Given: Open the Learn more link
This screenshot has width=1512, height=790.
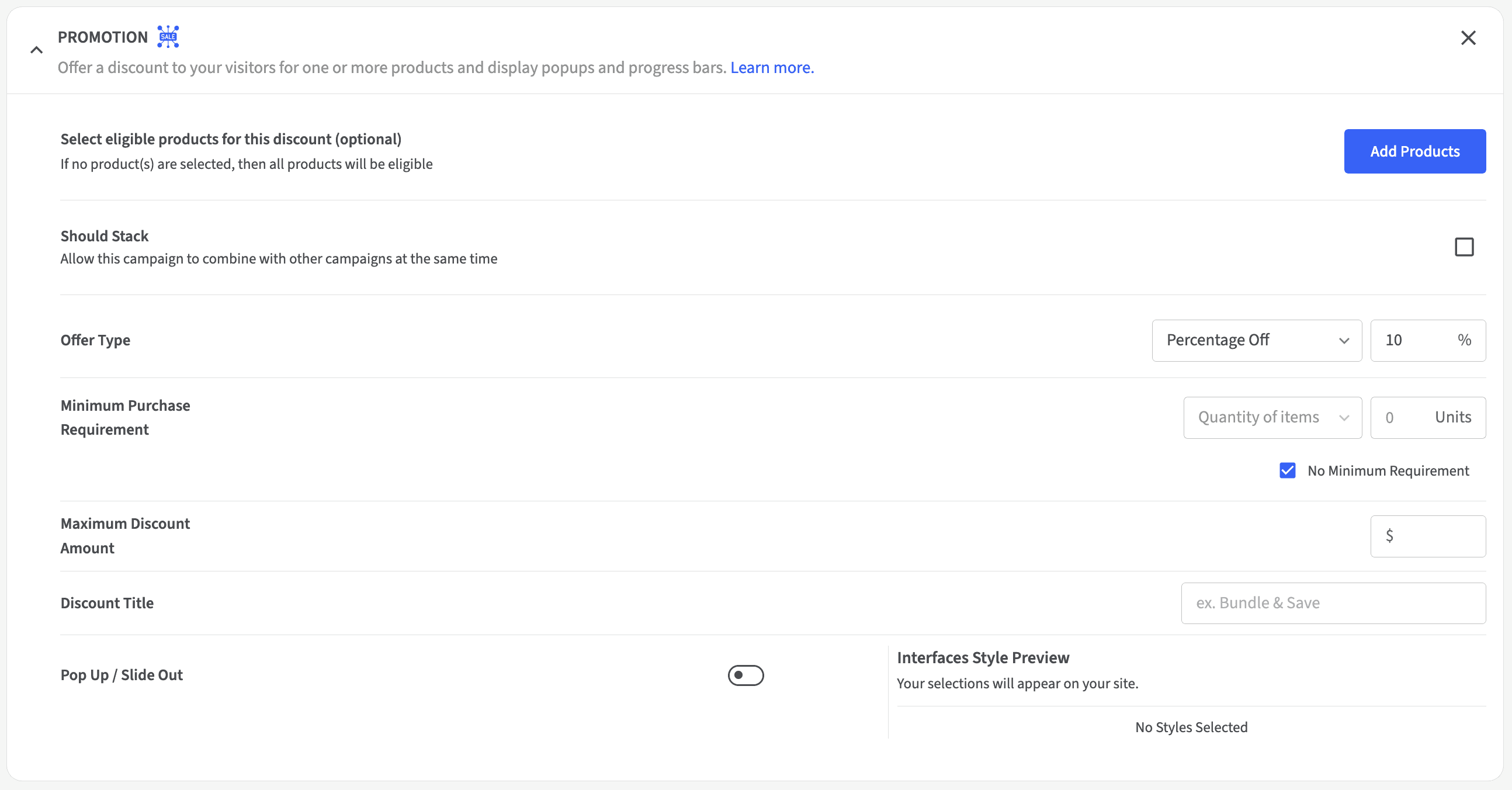Looking at the screenshot, I should 771,68.
